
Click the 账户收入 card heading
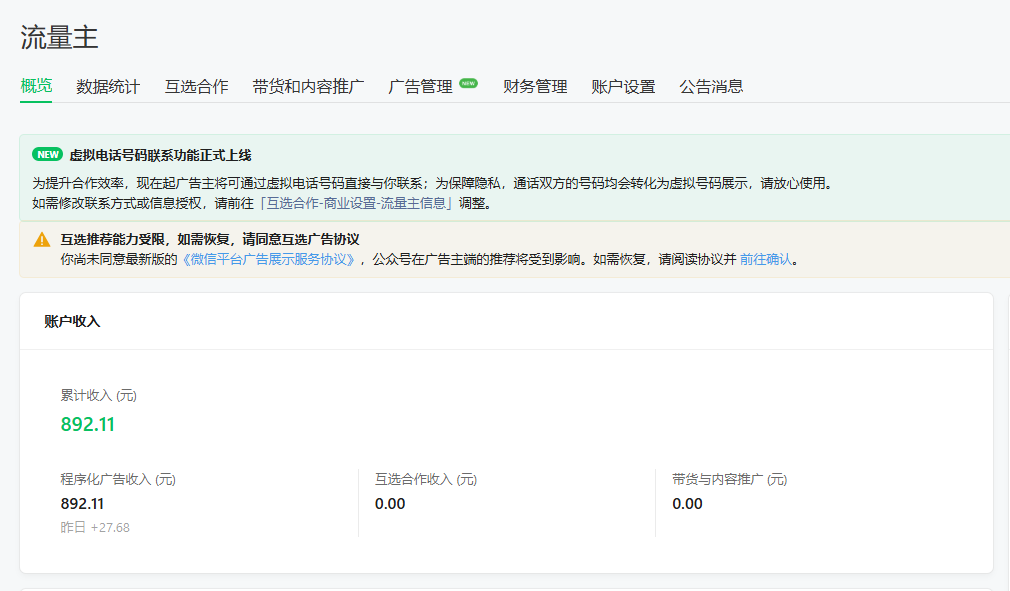pos(72,321)
